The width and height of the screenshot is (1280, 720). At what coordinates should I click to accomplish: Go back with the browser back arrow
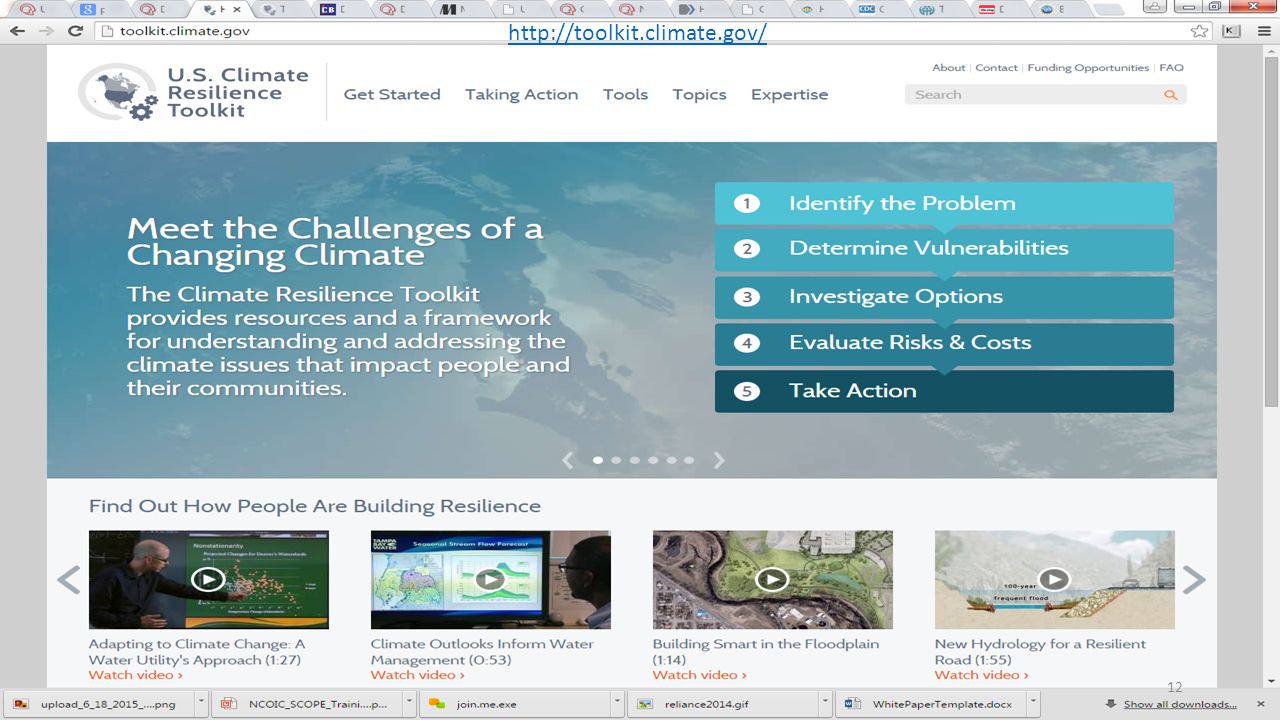pos(17,31)
